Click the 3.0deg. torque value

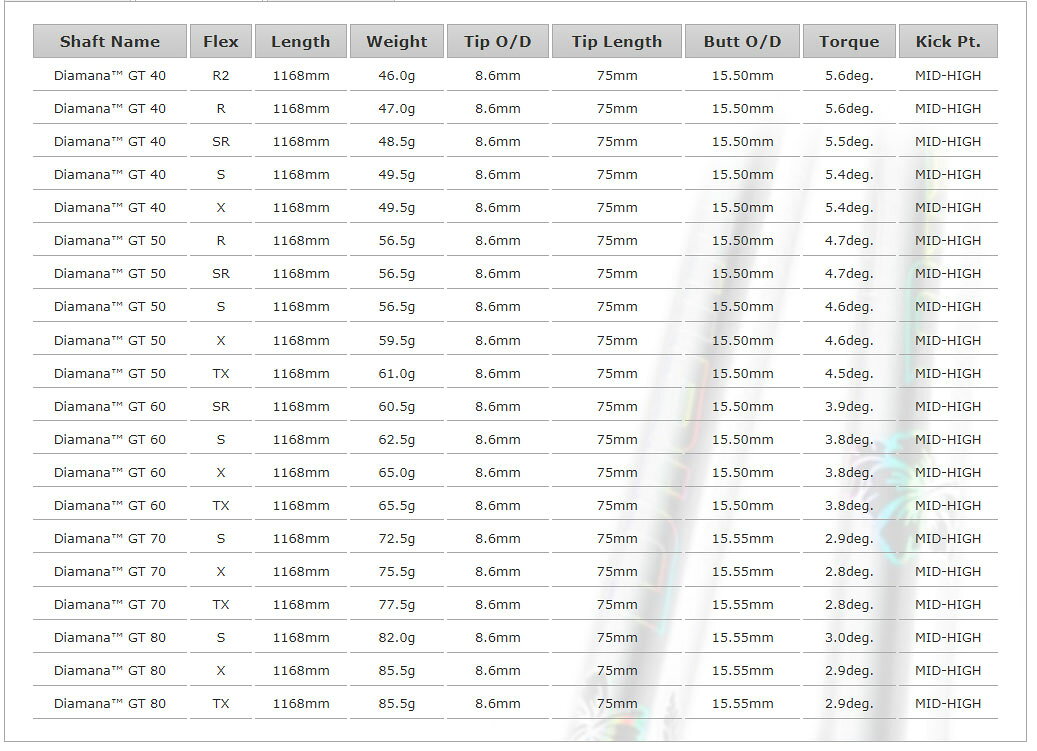(x=849, y=638)
